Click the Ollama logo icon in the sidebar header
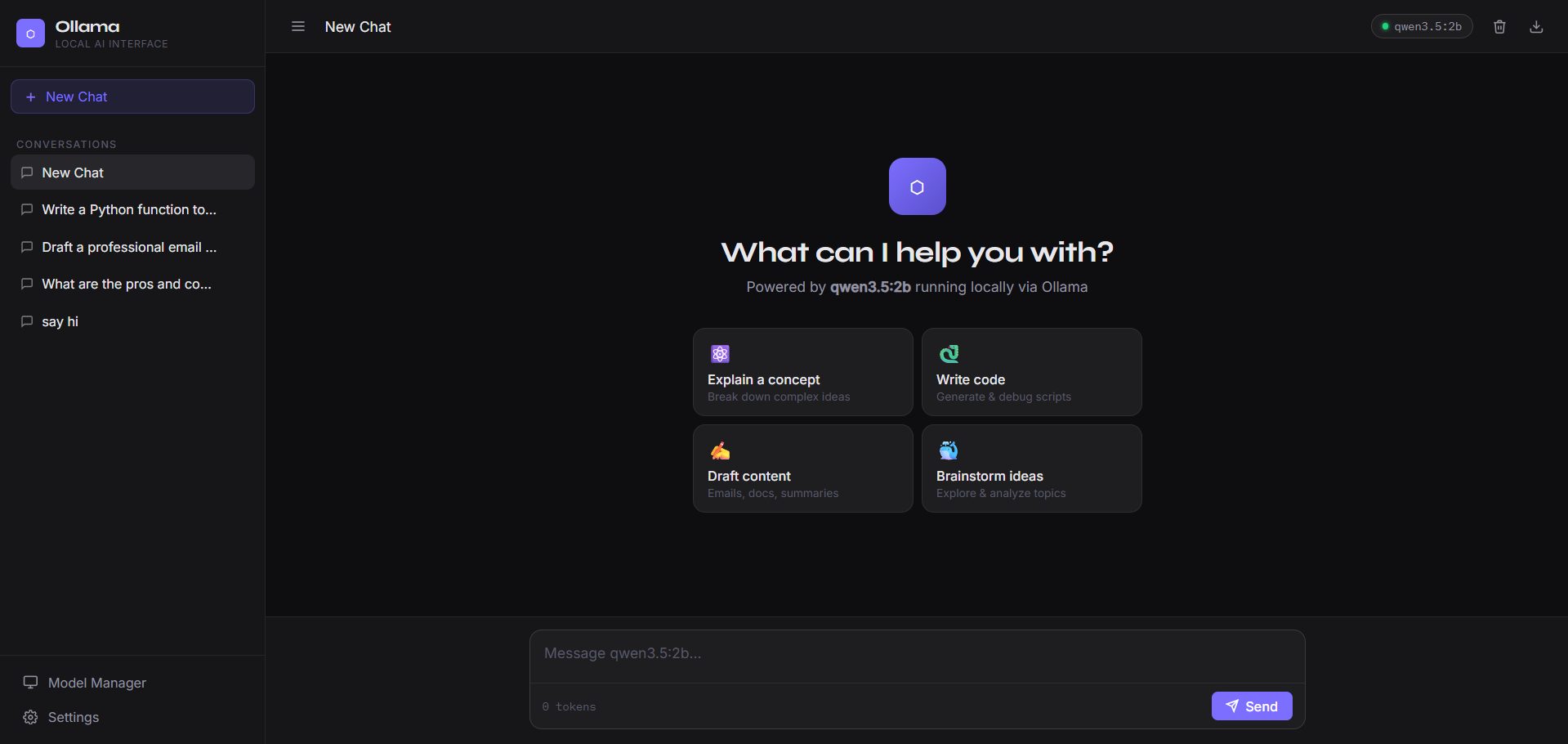The height and width of the screenshot is (744, 1568). click(30, 34)
